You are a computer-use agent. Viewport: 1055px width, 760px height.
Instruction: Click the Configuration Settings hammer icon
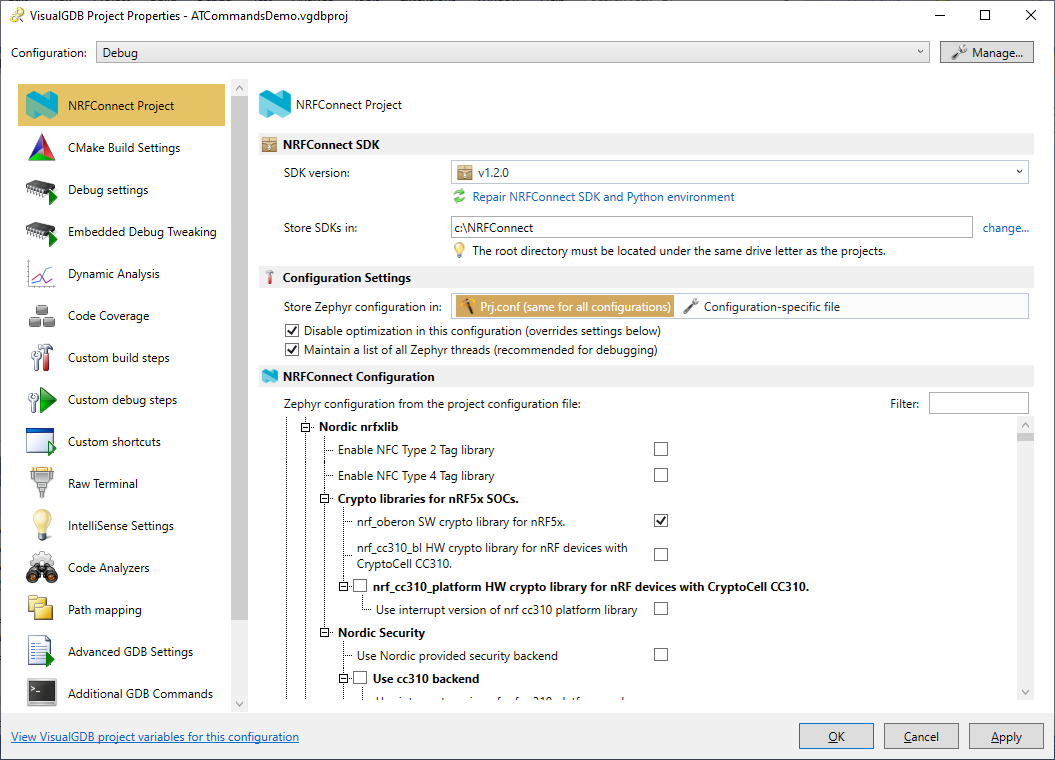click(x=270, y=278)
